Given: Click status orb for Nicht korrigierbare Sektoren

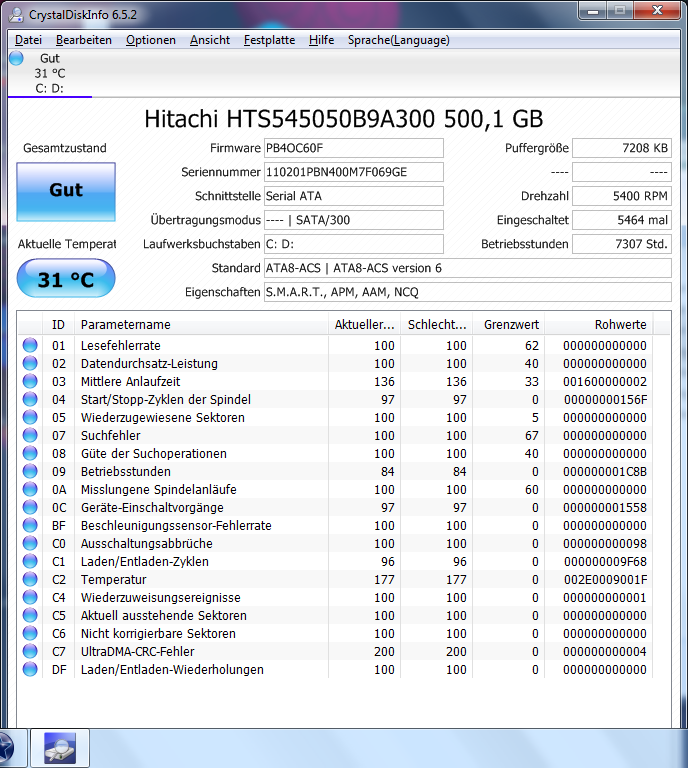Looking at the screenshot, I should coord(30,633).
